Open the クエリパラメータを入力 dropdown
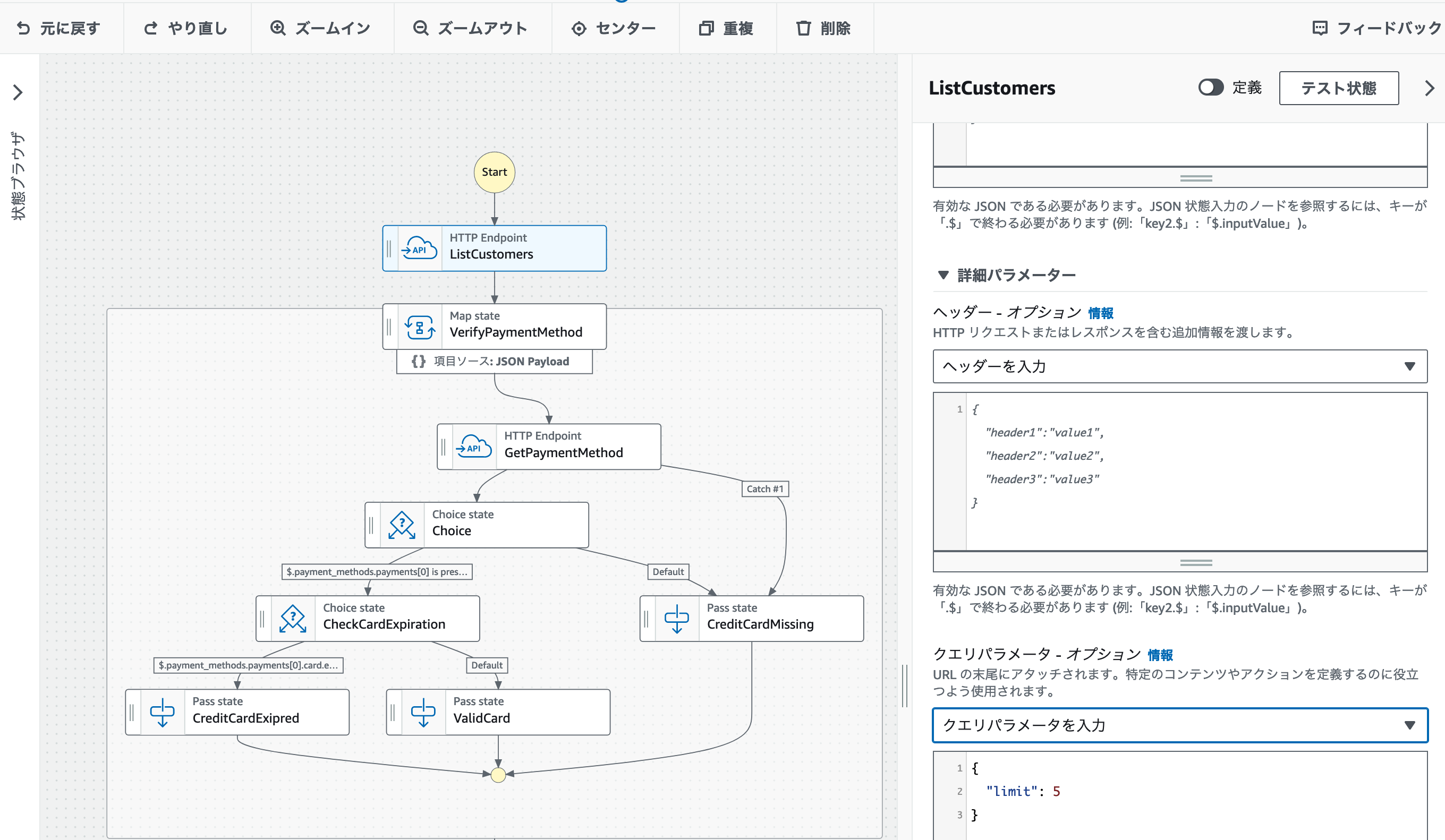Image resolution: width=1445 pixels, height=840 pixels. (x=1179, y=725)
